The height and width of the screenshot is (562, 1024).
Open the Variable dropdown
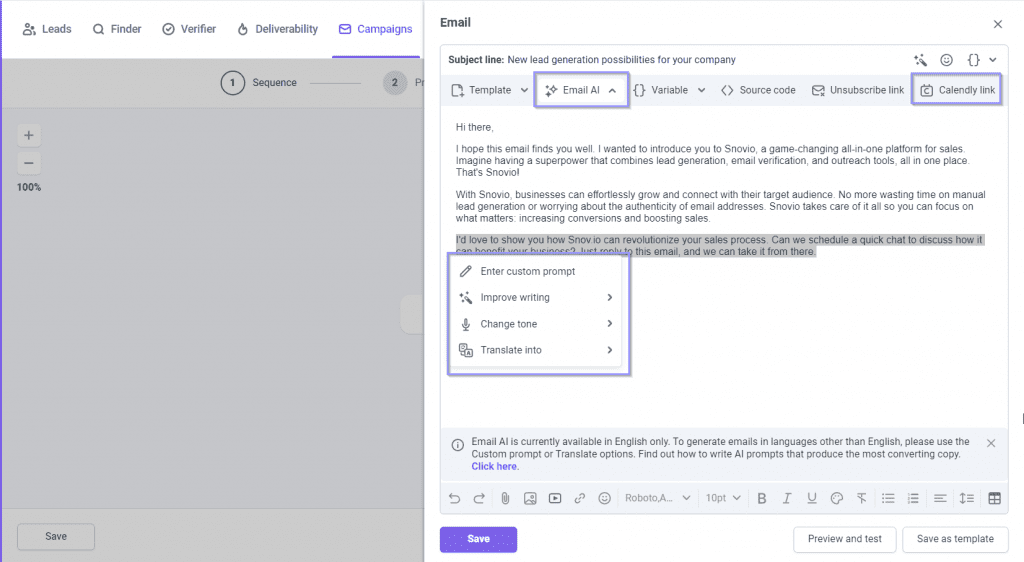[669, 90]
